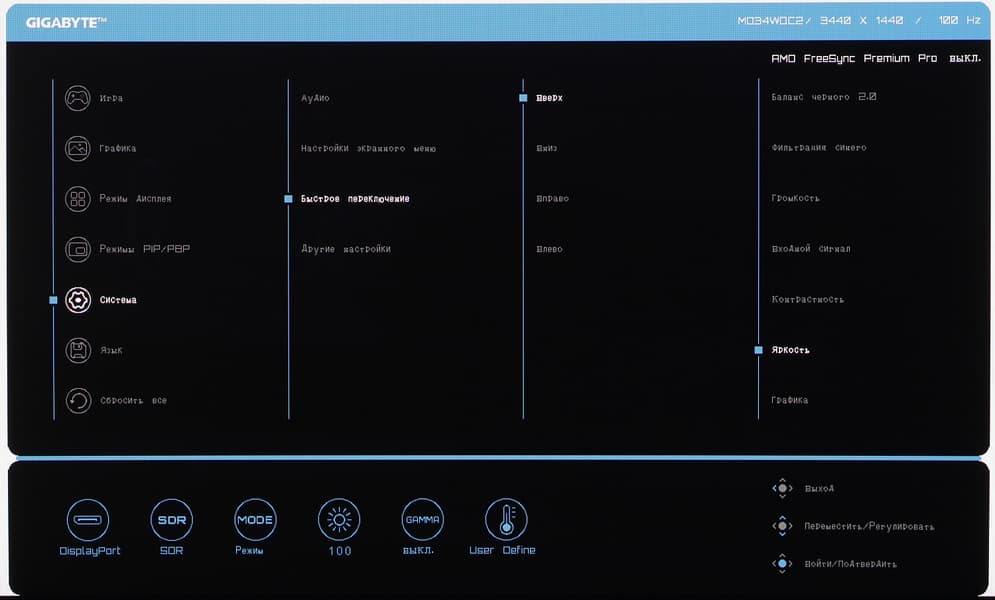Click the Войти/Подтвердить hint label

pos(850,564)
